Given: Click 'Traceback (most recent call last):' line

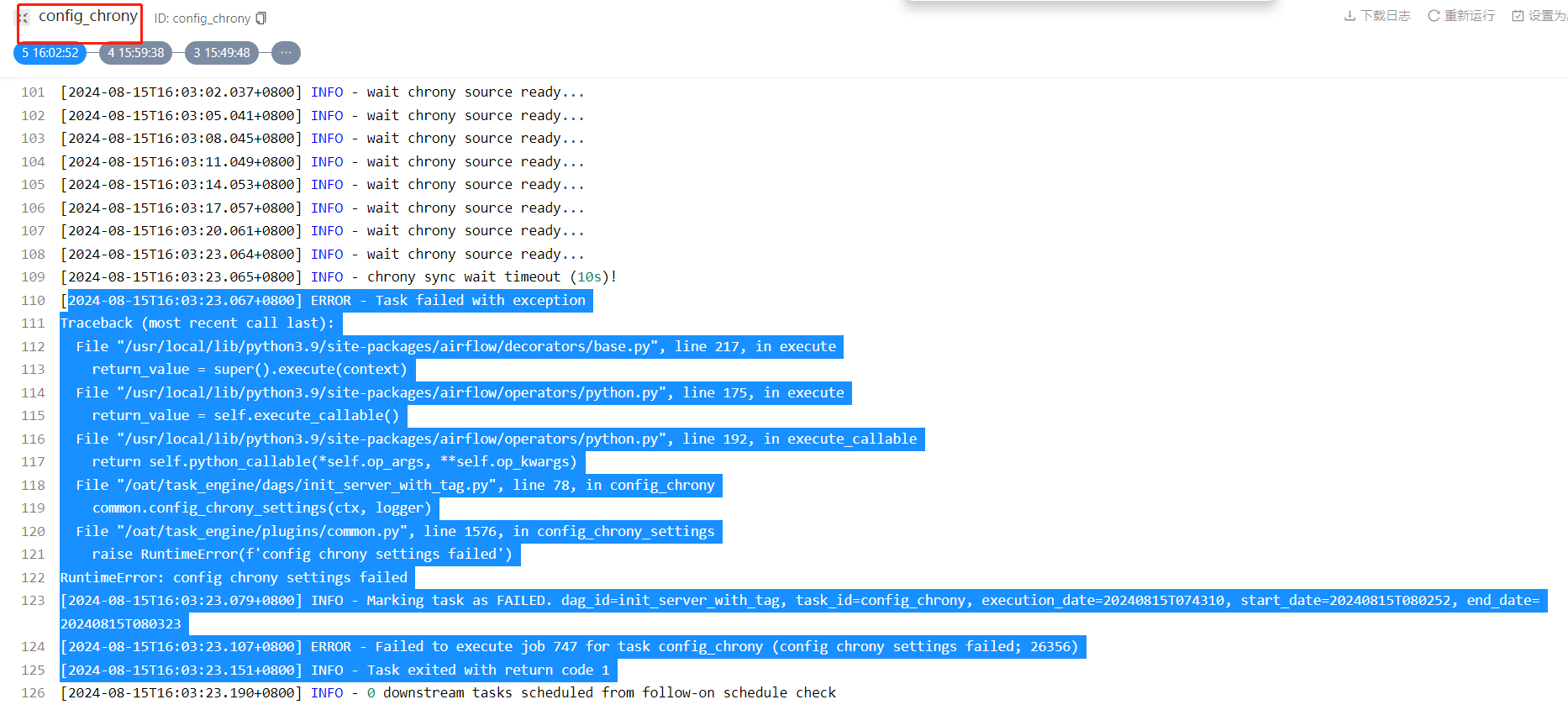Looking at the screenshot, I should [x=197, y=323].
